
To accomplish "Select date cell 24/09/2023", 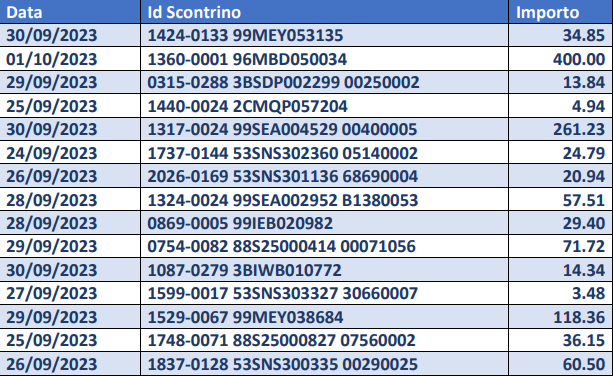I will tap(70, 153).
